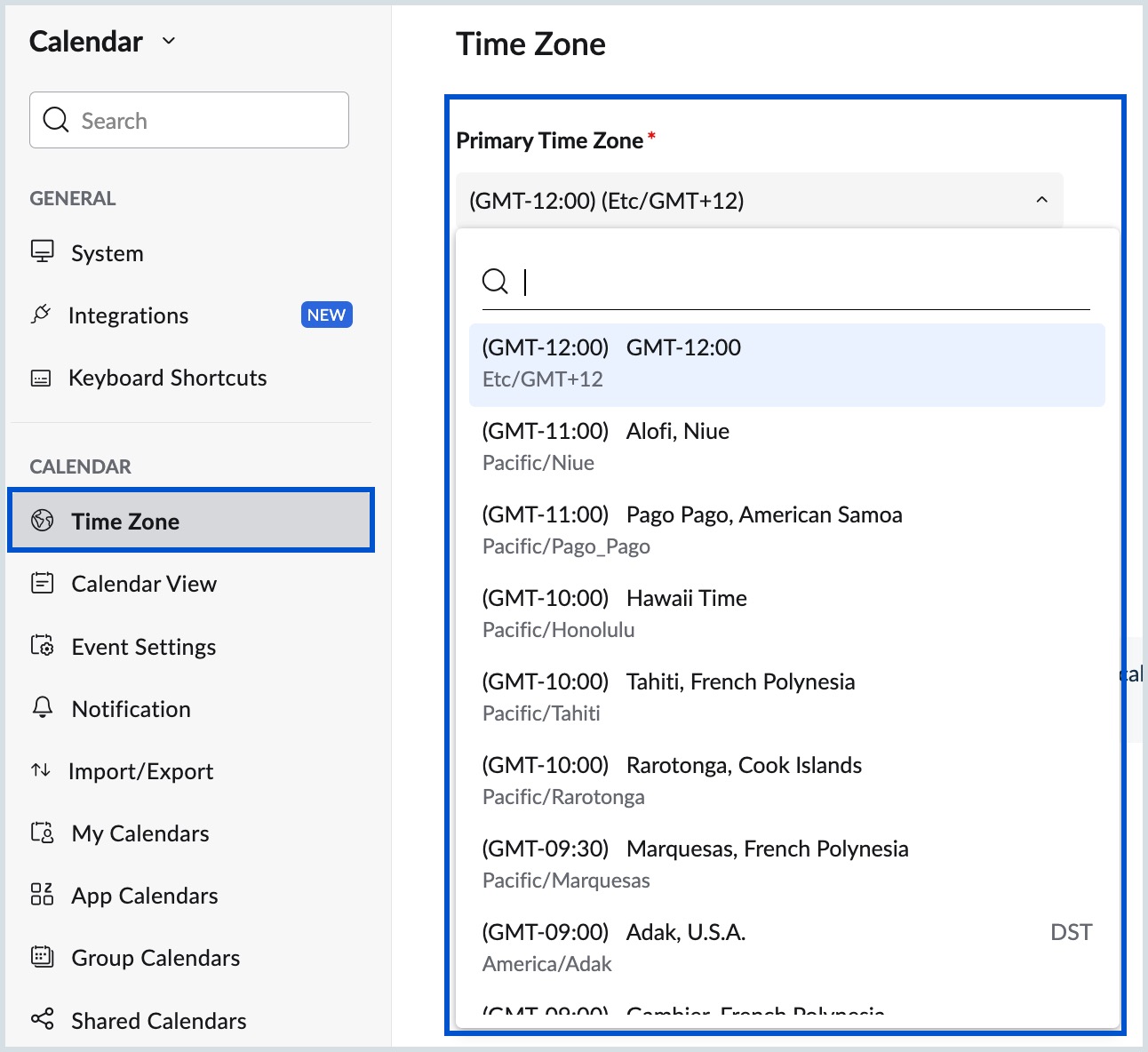This screenshot has width=1148, height=1052.
Task: Click the System monitor icon
Action: click(x=42, y=252)
